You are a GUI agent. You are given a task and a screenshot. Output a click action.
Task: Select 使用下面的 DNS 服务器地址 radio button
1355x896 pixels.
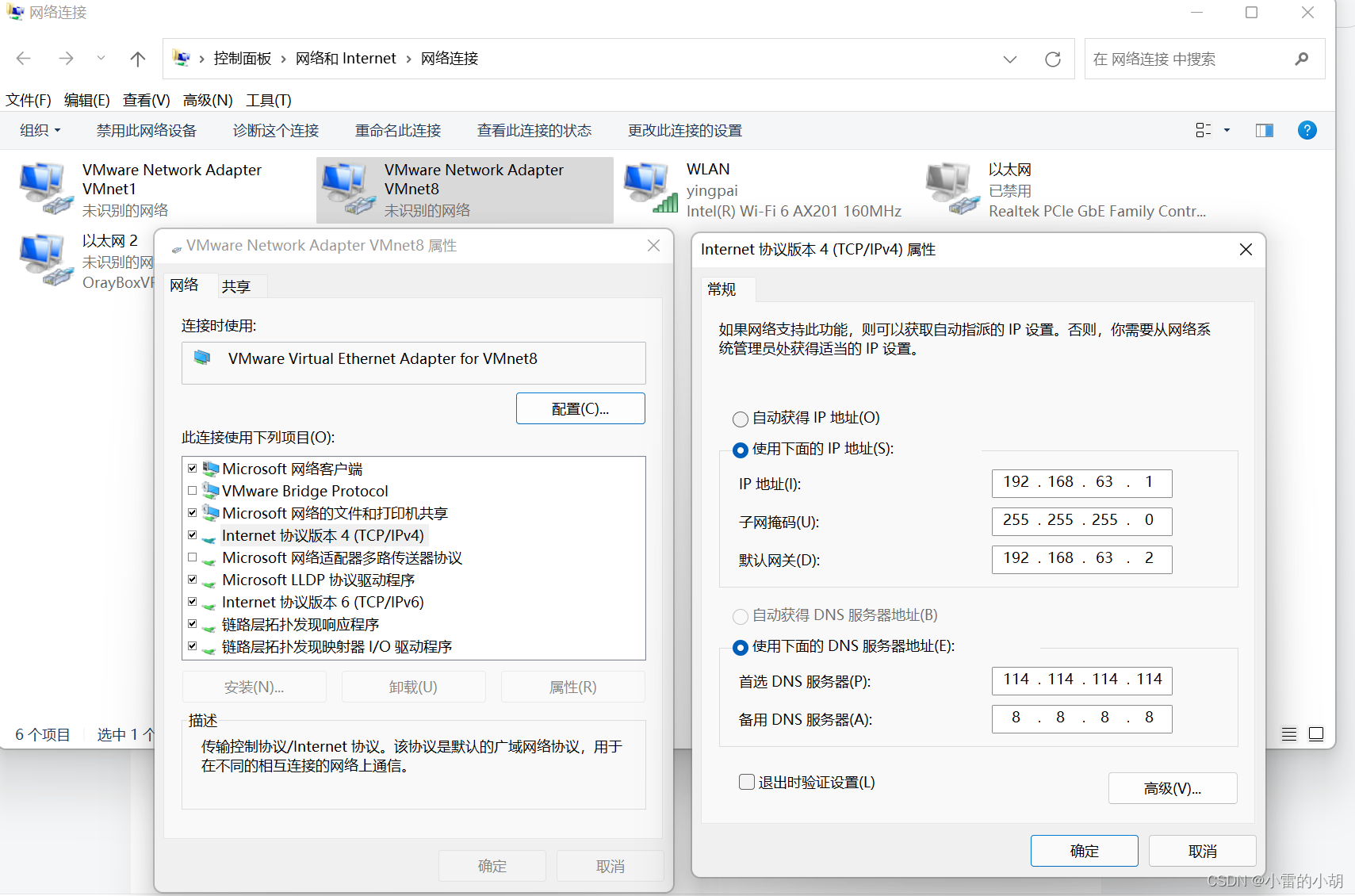click(x=741, y=647)
